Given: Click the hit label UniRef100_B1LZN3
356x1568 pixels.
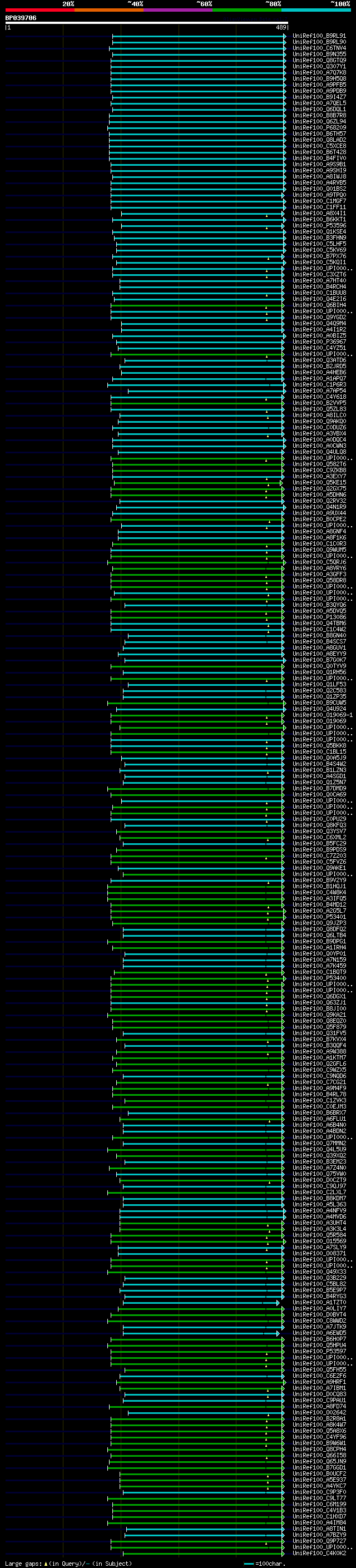Looking at the screenshot, I should pyautogui.click(x=319, y=770).
